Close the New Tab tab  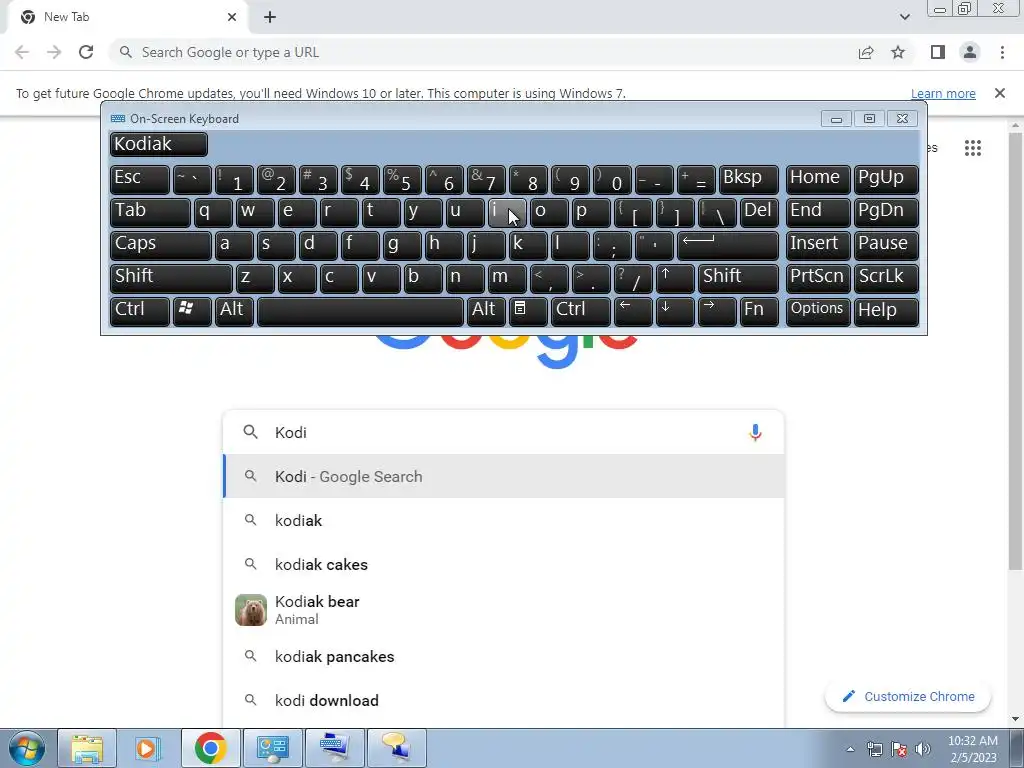(232, 17)
